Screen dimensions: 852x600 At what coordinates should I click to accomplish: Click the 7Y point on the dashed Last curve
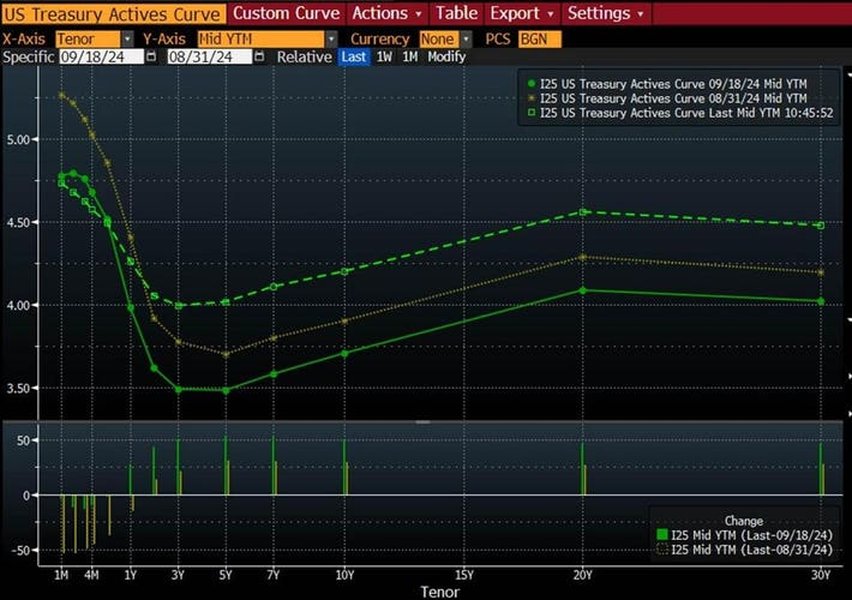pos(273,286)
